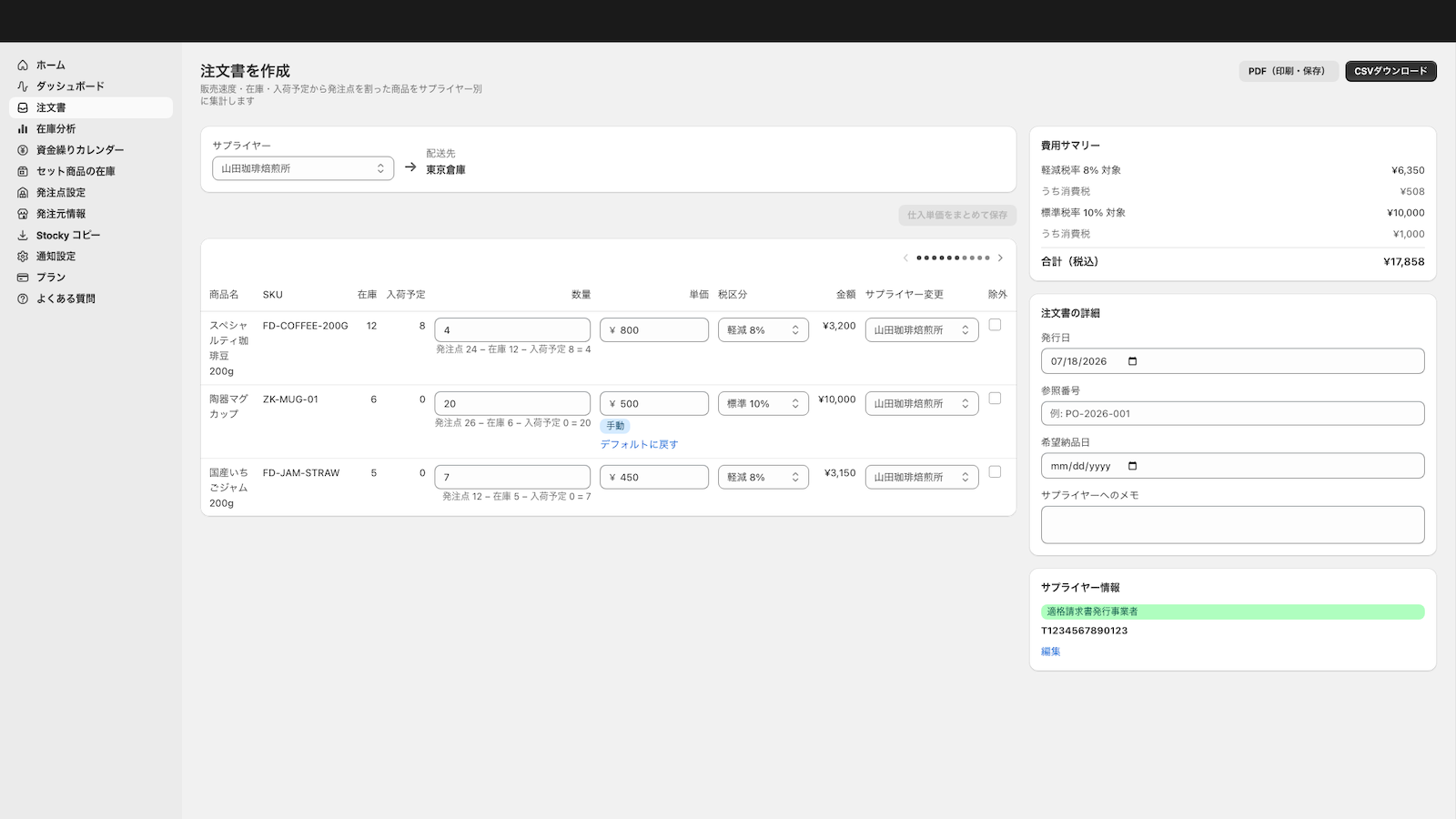
Task: Click the デフォルトに戻す link
Action: point(639,445)
